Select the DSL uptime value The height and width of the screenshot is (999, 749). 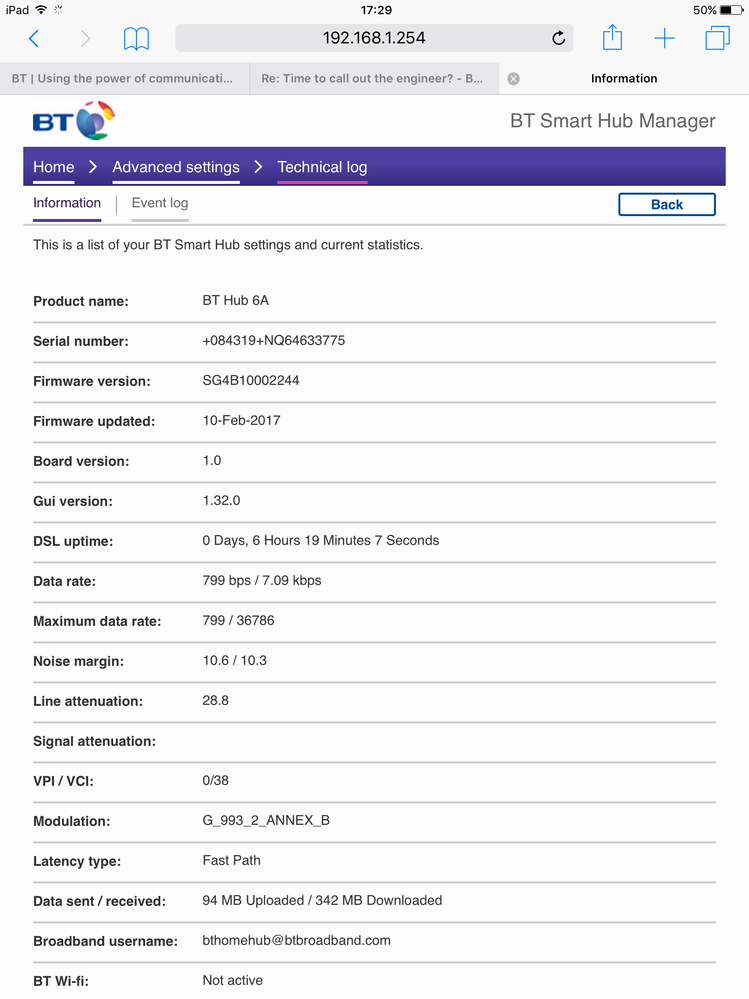321,540
